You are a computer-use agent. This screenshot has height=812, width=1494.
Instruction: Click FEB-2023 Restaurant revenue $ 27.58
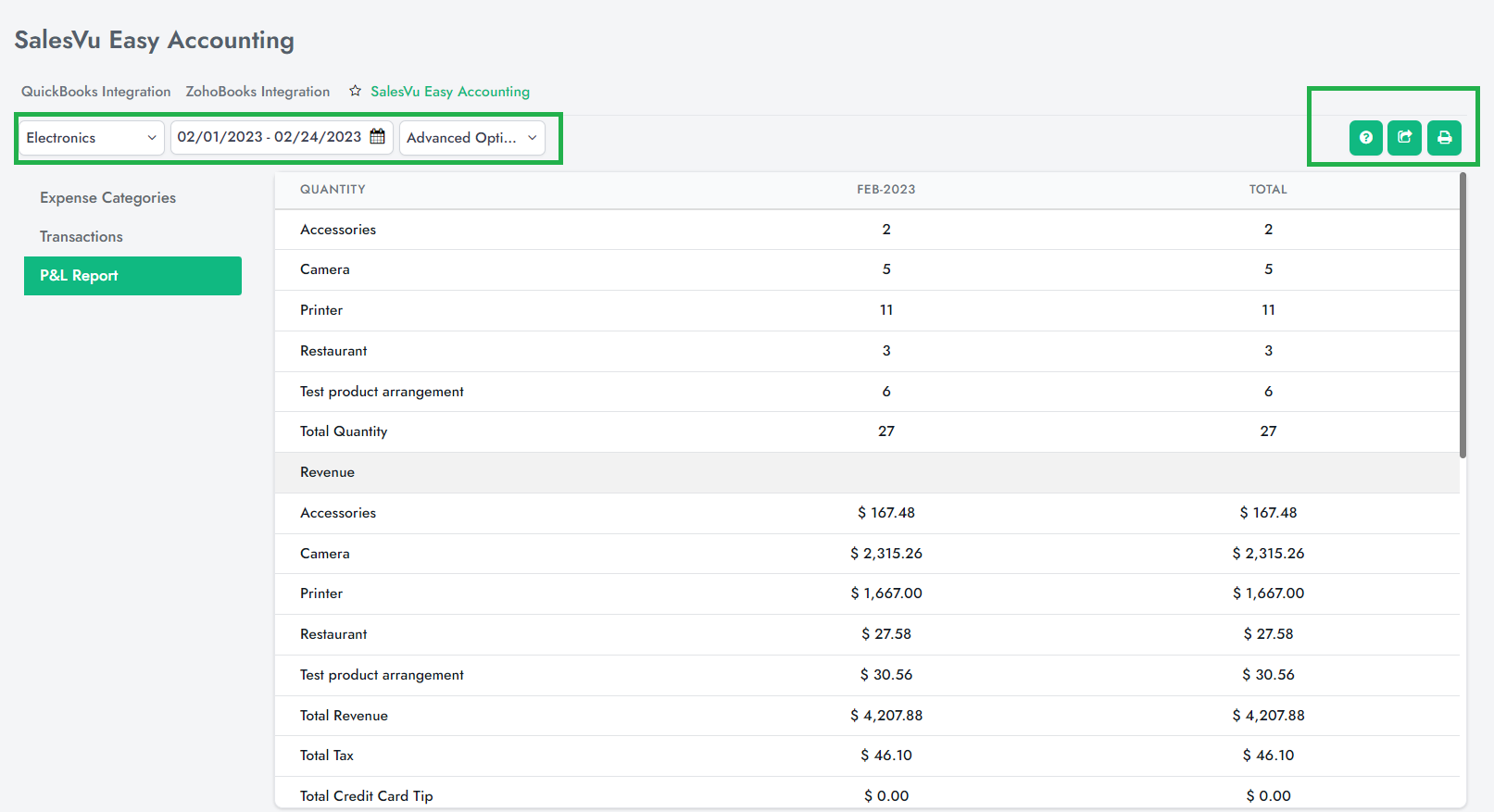pyautogui.click(x=886, y=634)
